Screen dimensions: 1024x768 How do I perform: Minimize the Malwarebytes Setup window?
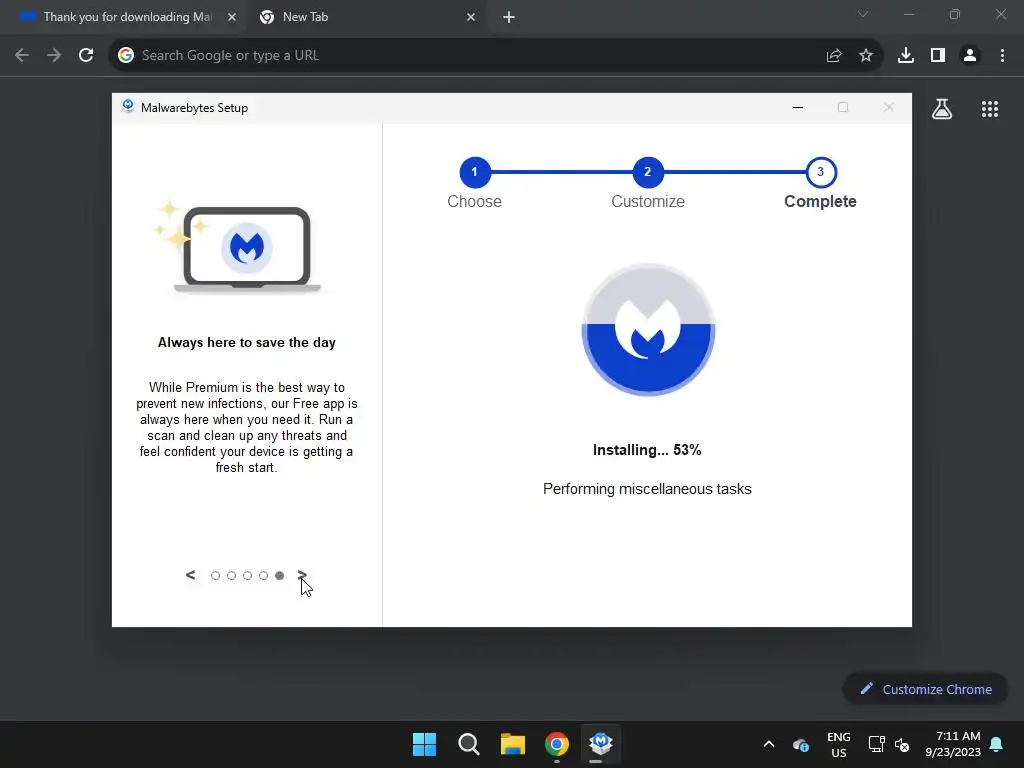797,107
